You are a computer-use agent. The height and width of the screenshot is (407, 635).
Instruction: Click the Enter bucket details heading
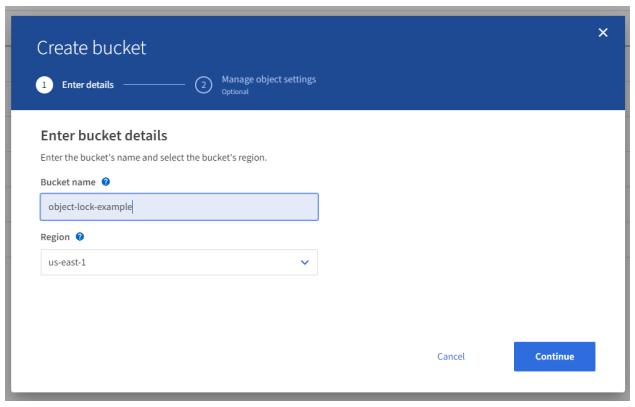[x=103, y=135]
